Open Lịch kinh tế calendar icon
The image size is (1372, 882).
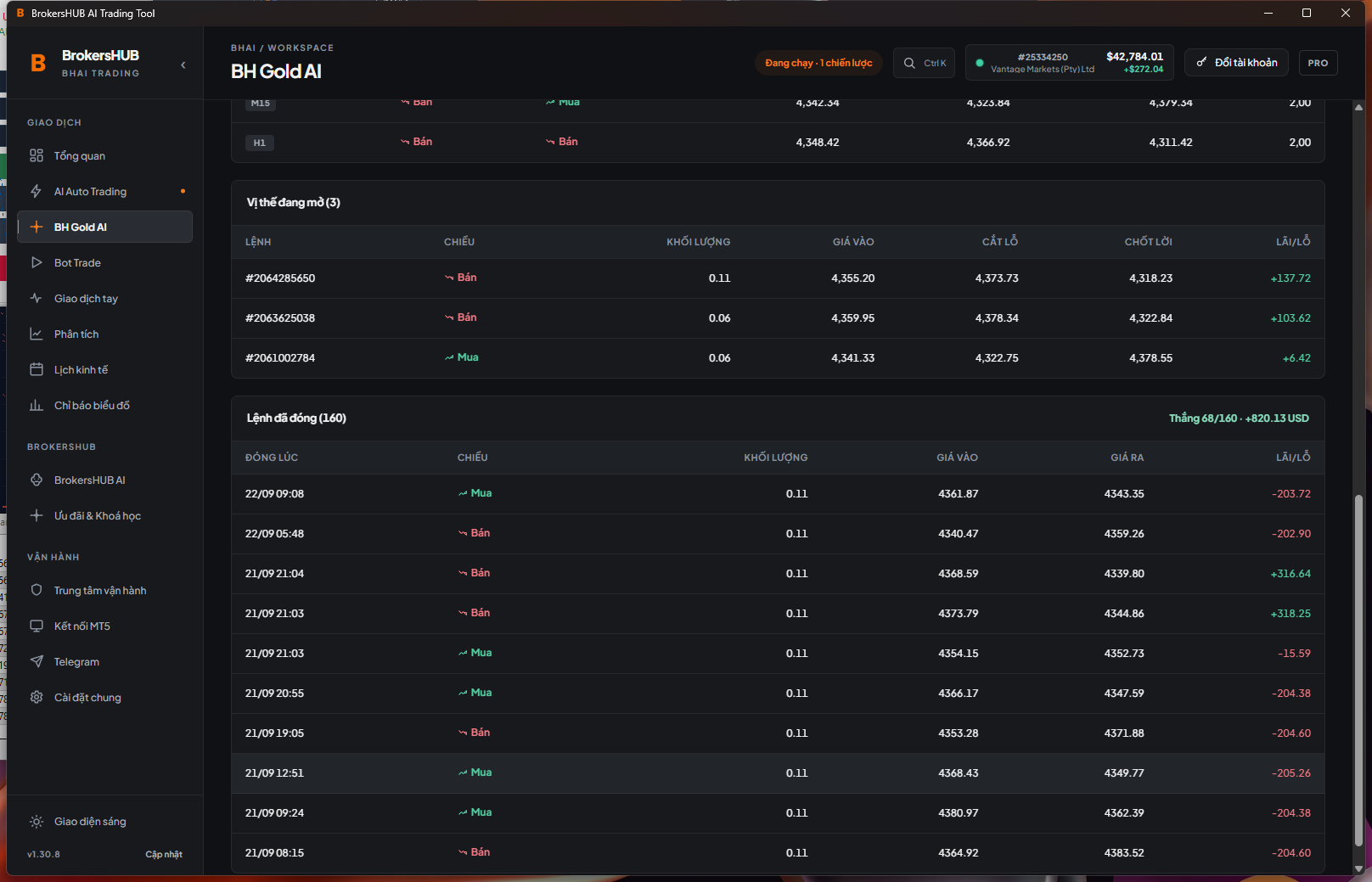pyautogui.click(x=37, y=369)
